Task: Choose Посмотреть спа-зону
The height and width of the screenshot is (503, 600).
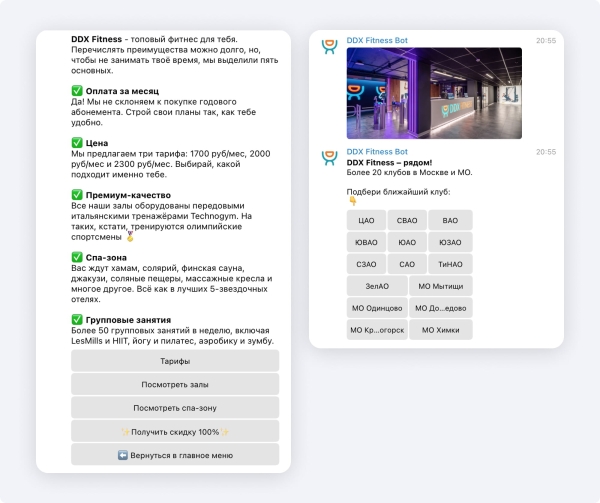Action: pos(175,408)
